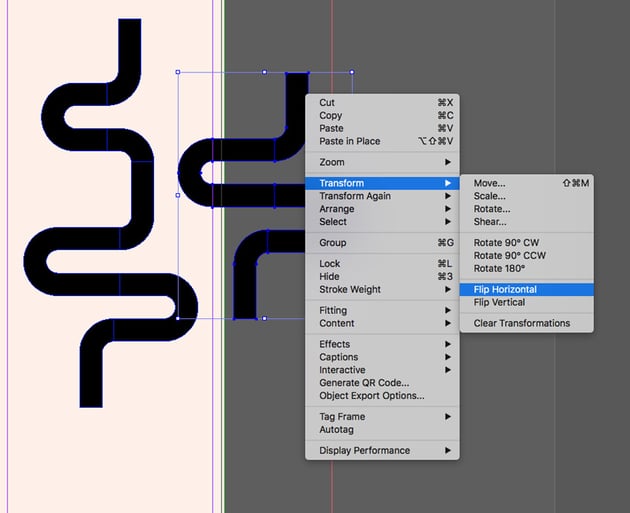Choose Lock from the context menu
630x513 pixels.
[x=330, y=263]
